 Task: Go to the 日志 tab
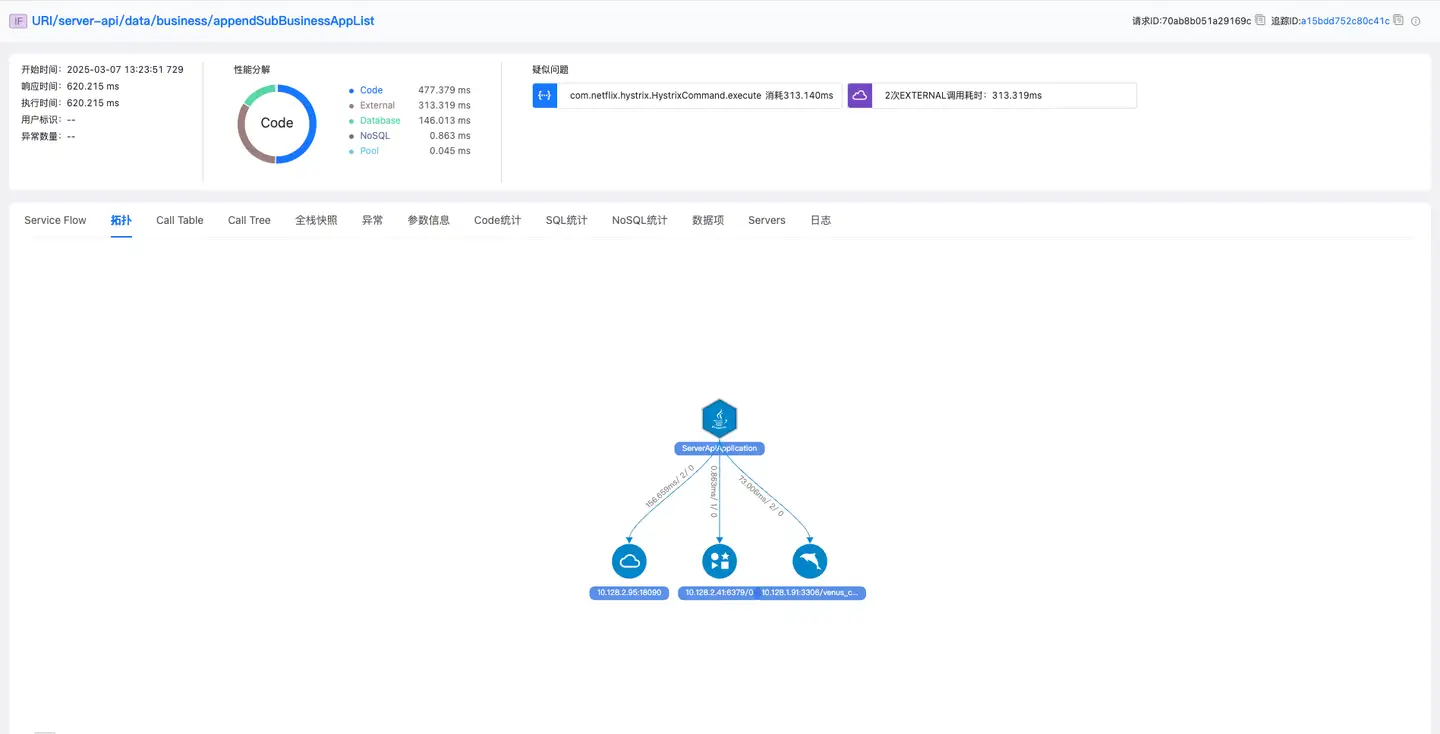(820, 220)
